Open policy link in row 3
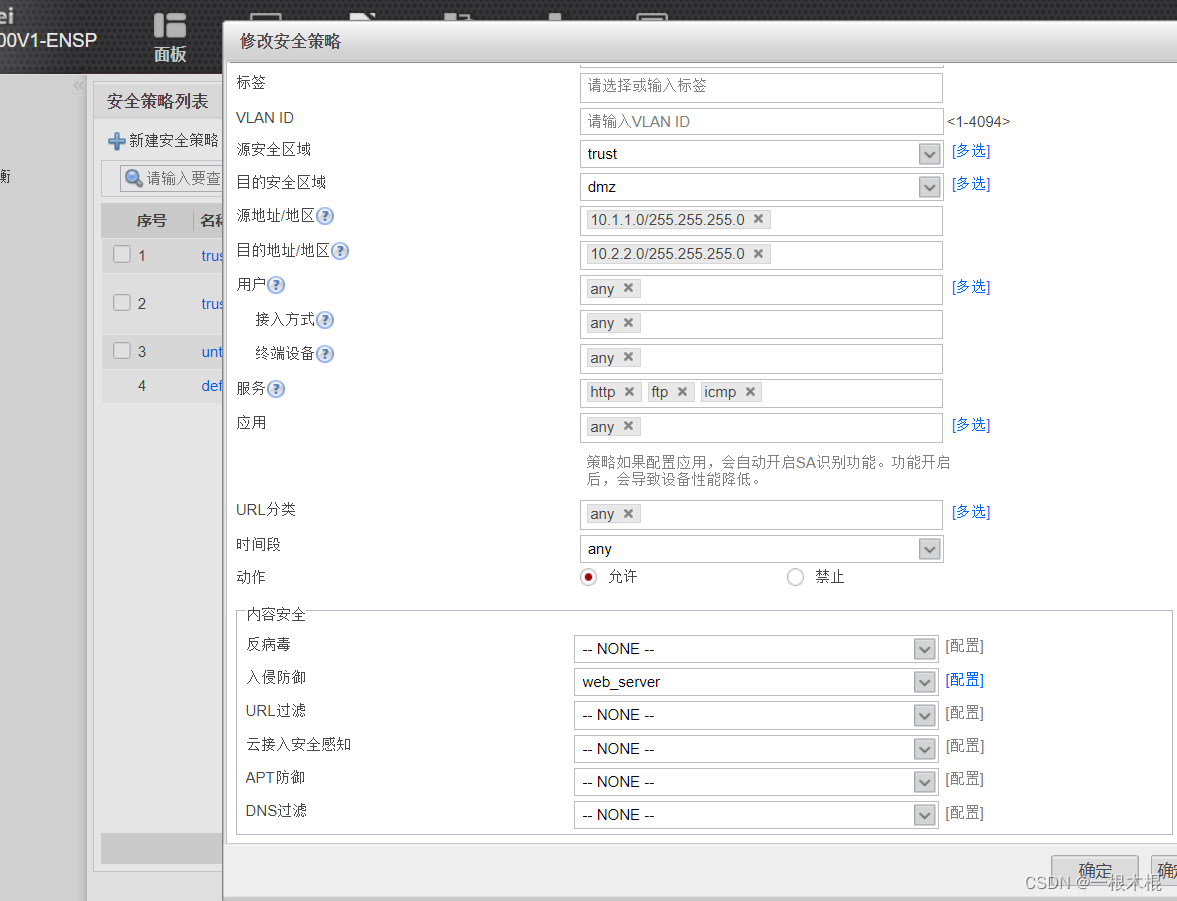Viewport: 1177px width, 901px height. (x=212, y=352)
